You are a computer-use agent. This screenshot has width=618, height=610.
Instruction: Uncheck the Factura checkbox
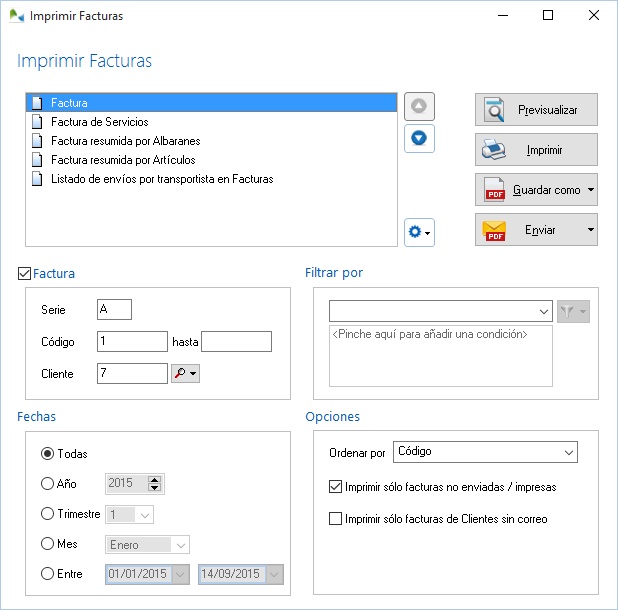25,273
